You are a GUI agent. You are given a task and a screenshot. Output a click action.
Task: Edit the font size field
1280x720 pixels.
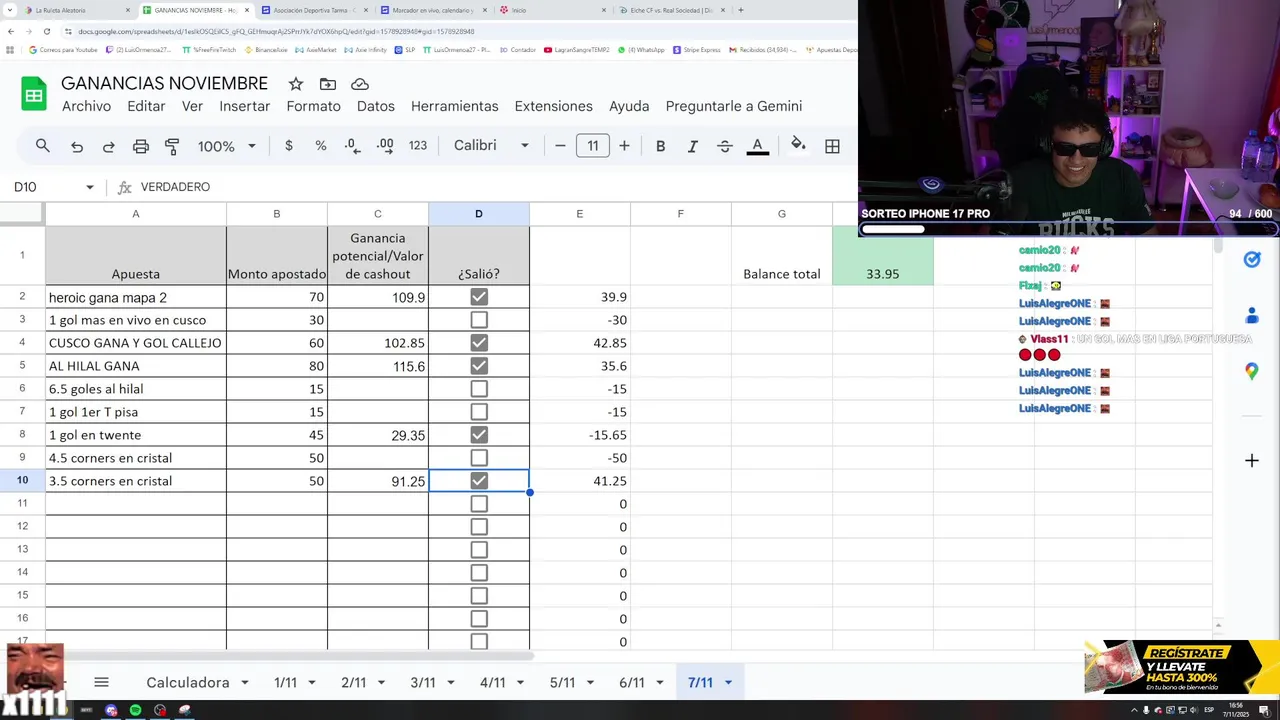tap(592, 146)
